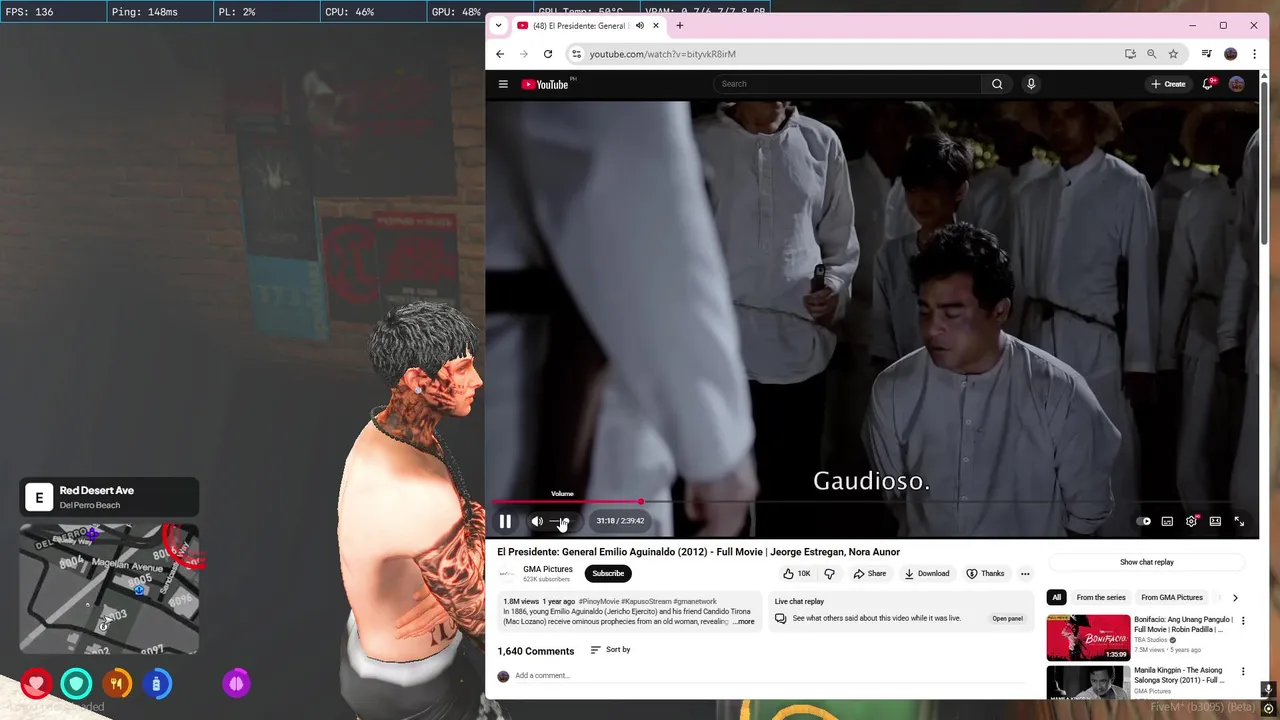This screenshot has width=1280, height=720.
Task: Adjust the player volume slider
Action: (561, 521)
